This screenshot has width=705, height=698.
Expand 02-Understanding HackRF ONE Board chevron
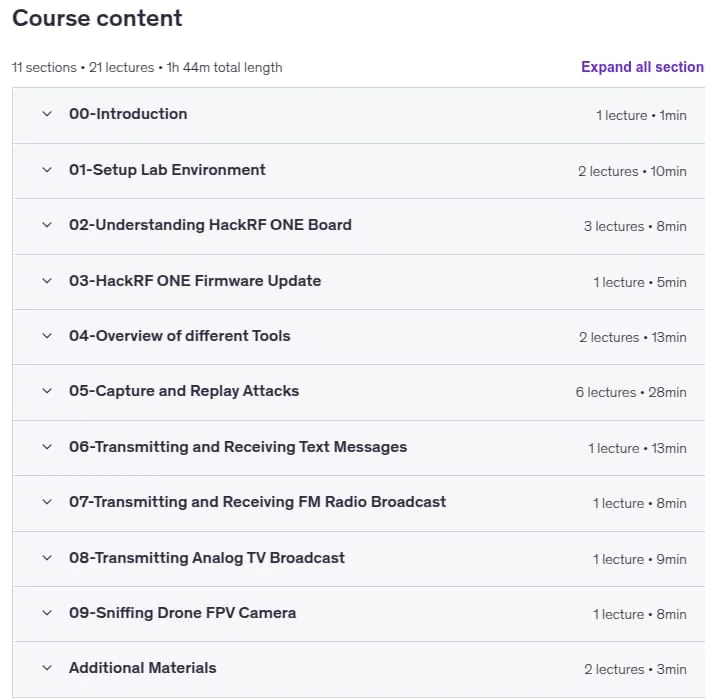click(x=47, y=225)
